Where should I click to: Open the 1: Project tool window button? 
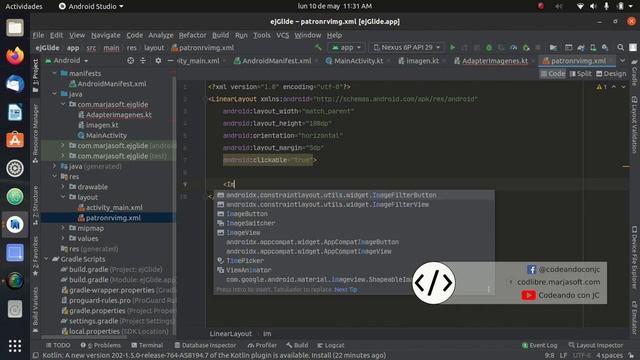coord(36,76)
